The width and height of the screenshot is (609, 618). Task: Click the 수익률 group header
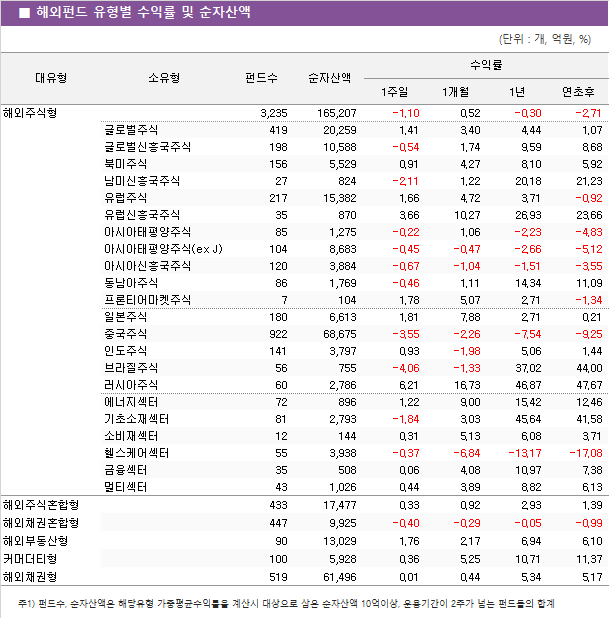pyautogui.click(x=486, y=64)
